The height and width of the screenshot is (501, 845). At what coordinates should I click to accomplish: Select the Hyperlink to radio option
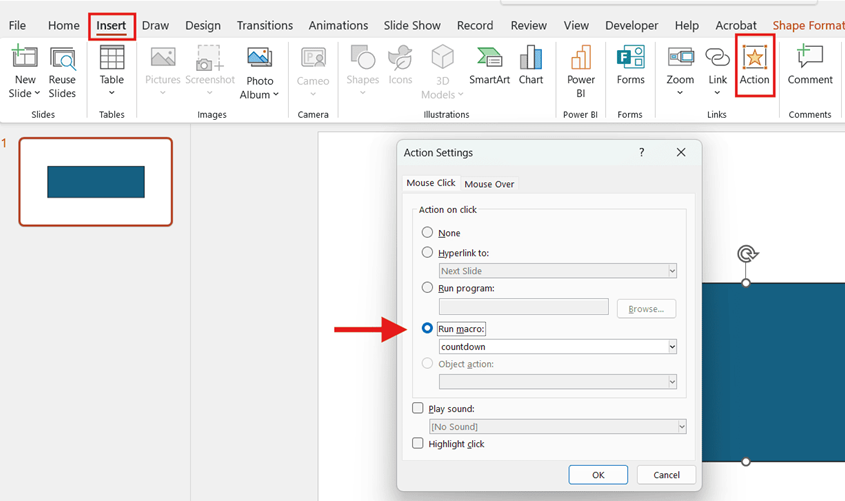pos(428,253)
